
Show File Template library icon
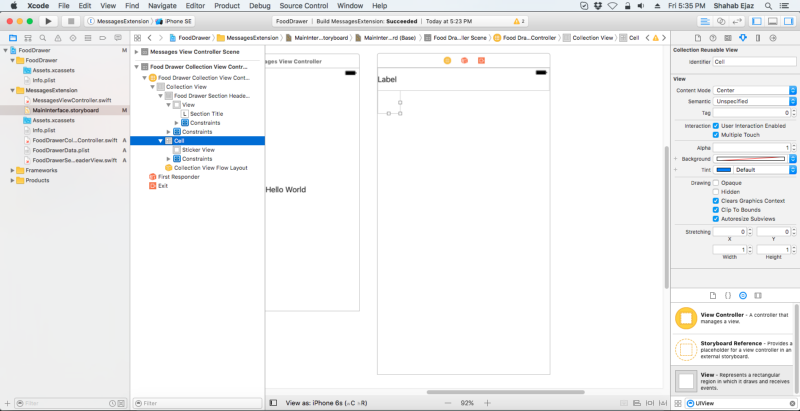click(x=713, y=296)
